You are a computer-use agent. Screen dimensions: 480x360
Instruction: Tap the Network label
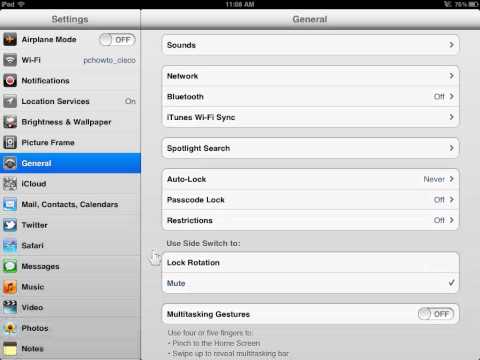point(182,76)
